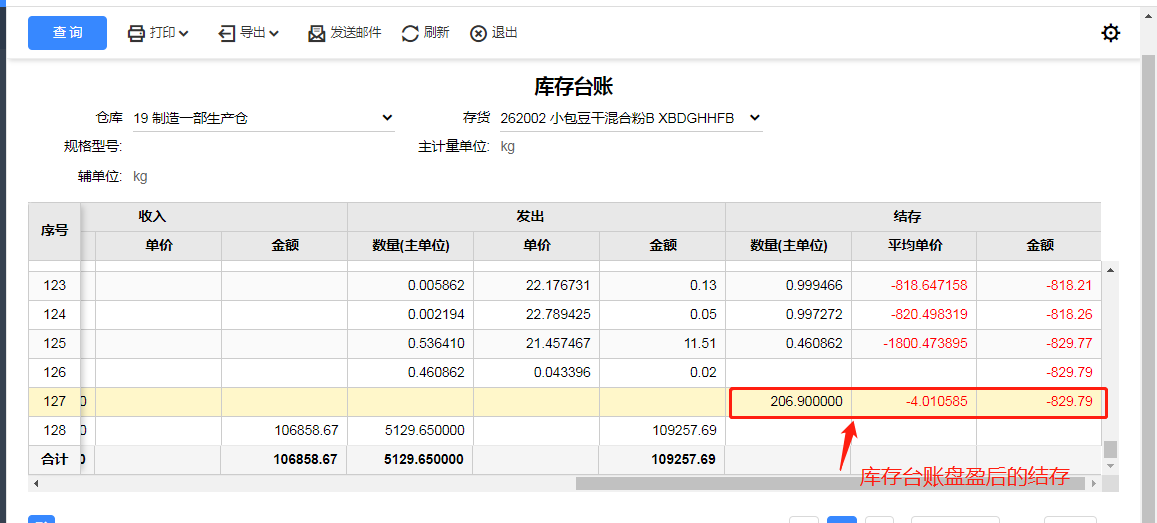Click 结存 数量(主单位) column header
The image size is (1157, 523).
pyautogui.click(x=789, y=246)
